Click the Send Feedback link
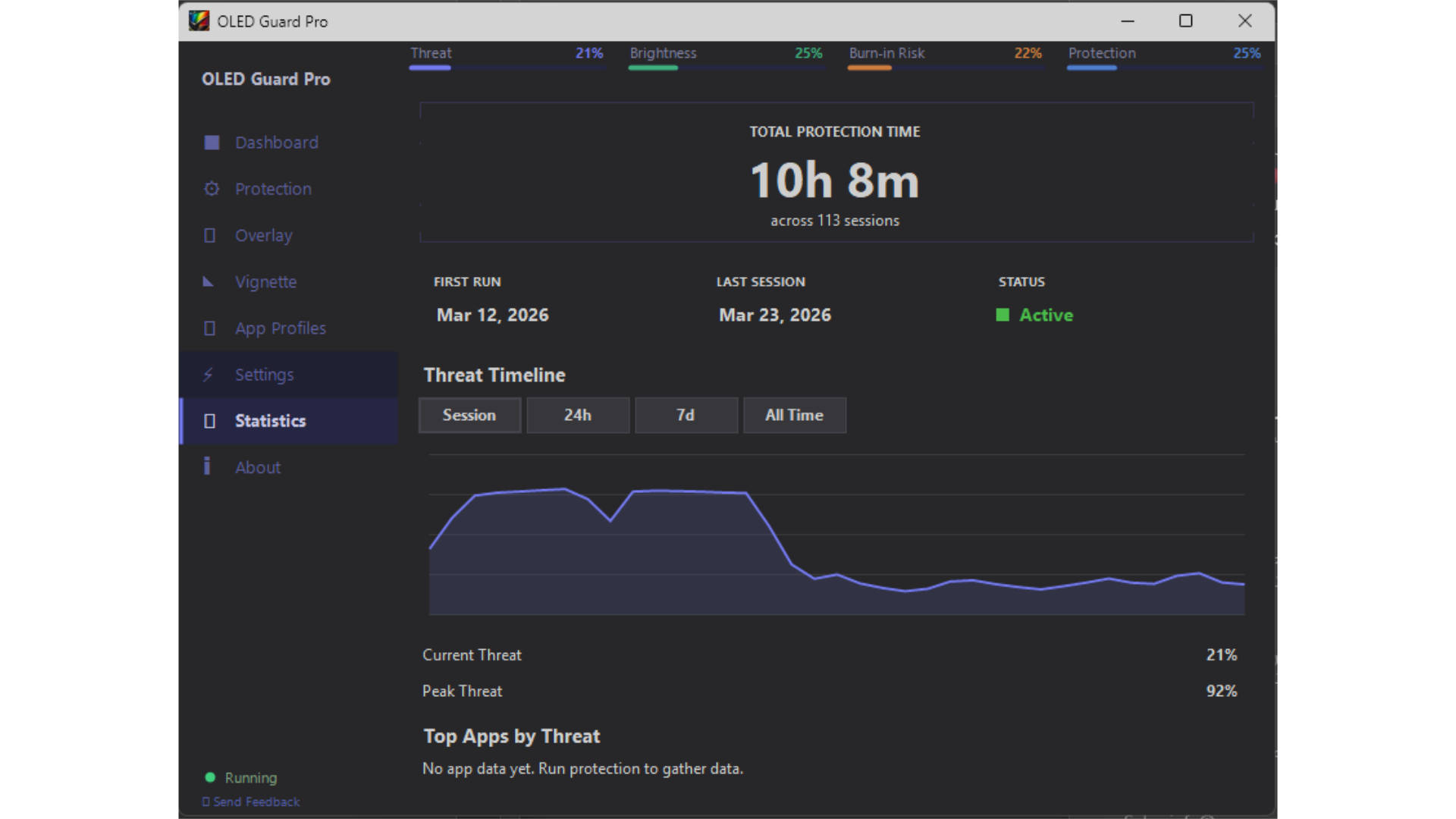1456x819 pixels. [256, 802]
